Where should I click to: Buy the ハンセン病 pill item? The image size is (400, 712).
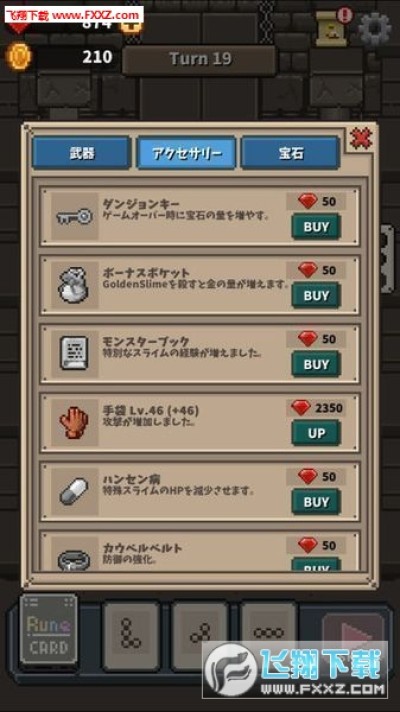point(316,502)
